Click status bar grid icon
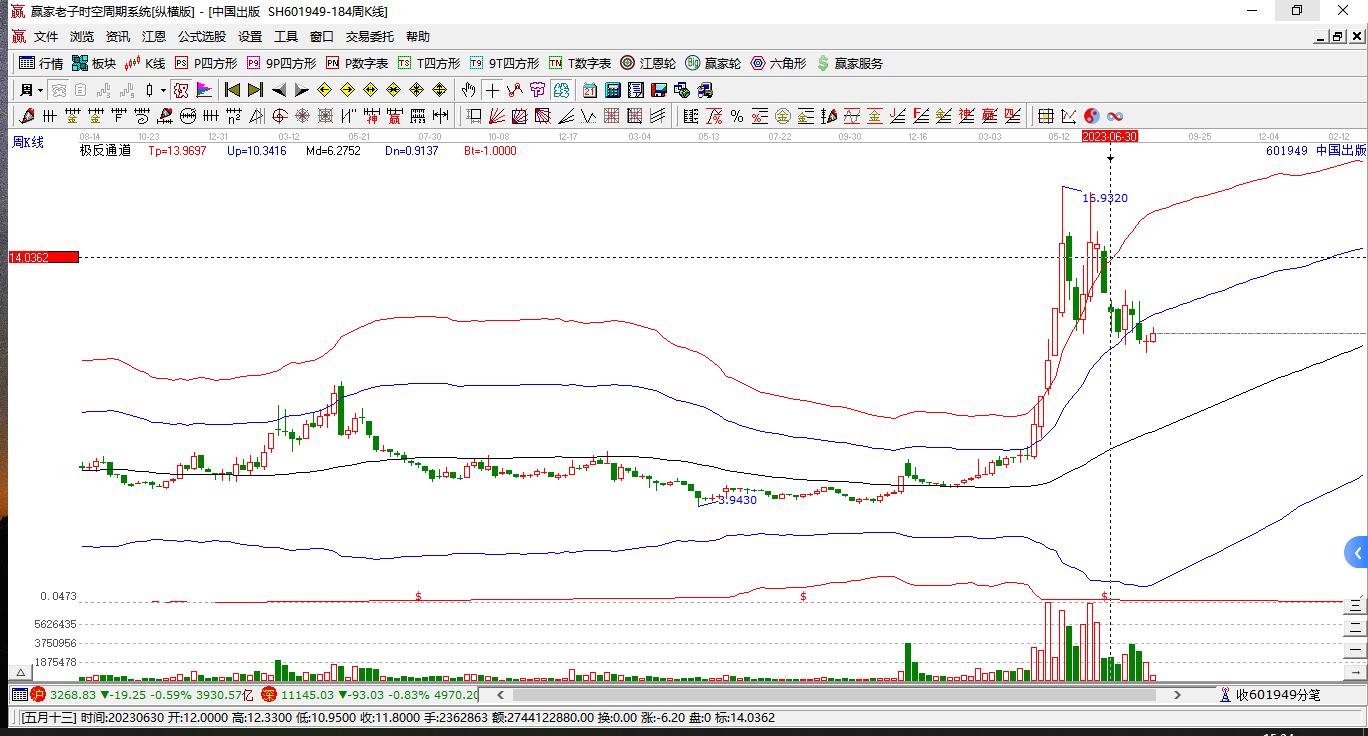Screen dimensions: 1368x736 pos(19,695)
